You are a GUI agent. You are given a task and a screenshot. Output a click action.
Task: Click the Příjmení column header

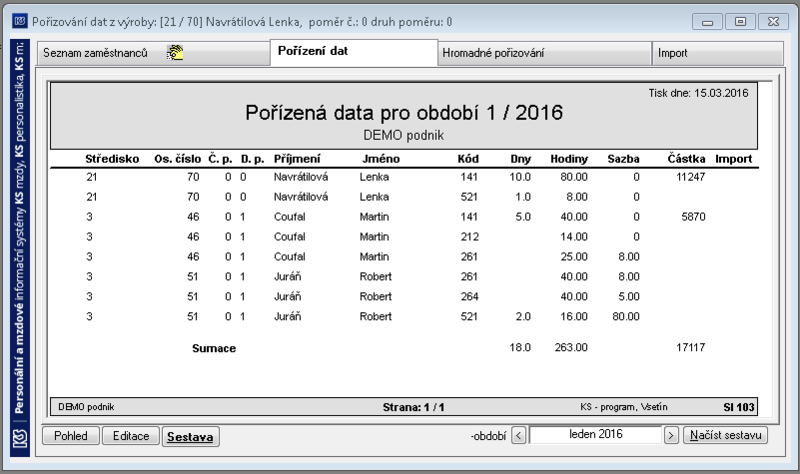[297, 159]
